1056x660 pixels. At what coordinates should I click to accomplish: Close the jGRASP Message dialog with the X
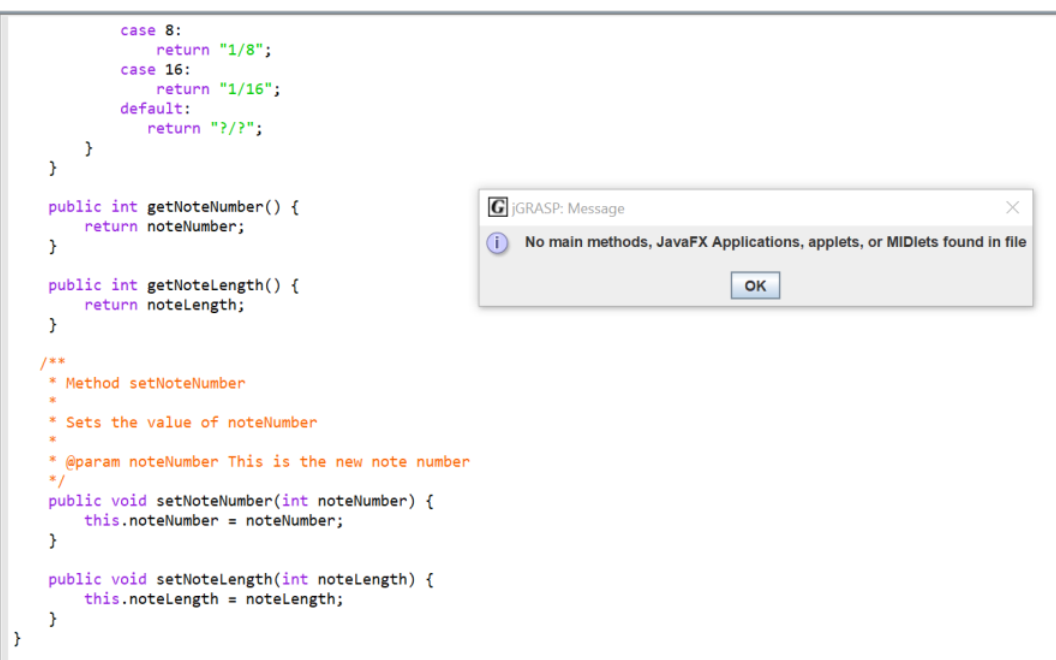pos(1012,207)
